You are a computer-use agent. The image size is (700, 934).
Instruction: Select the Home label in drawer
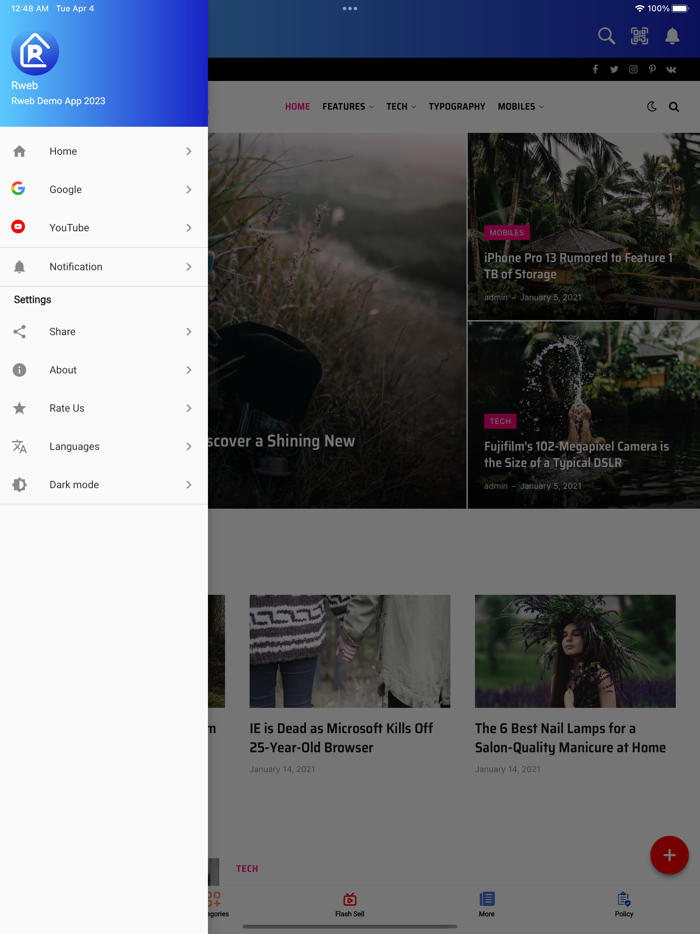pyautogui.click(x=63, y=151)
